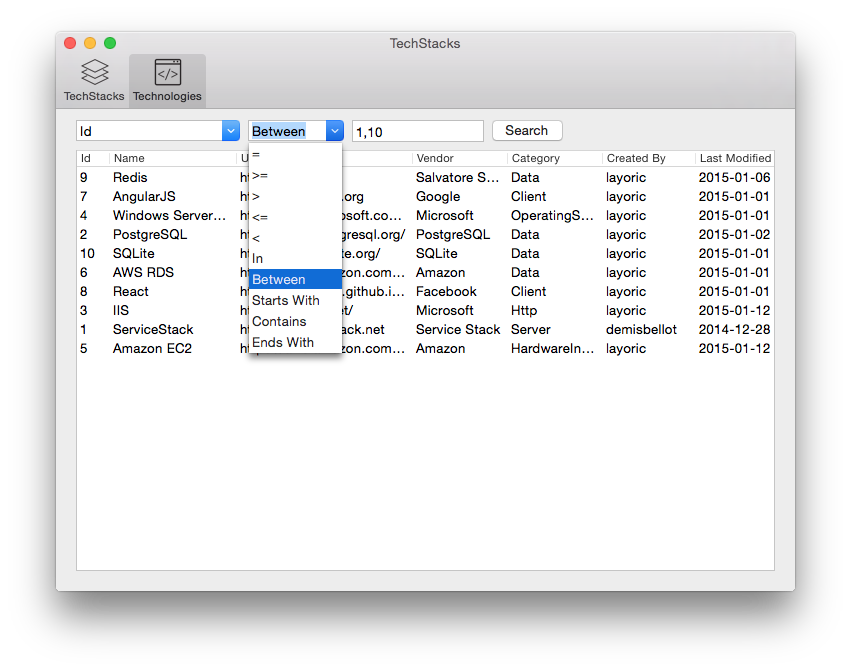851x671 pixels.
Task: Open the Between operator dropdown
Action: pos(334,130)
